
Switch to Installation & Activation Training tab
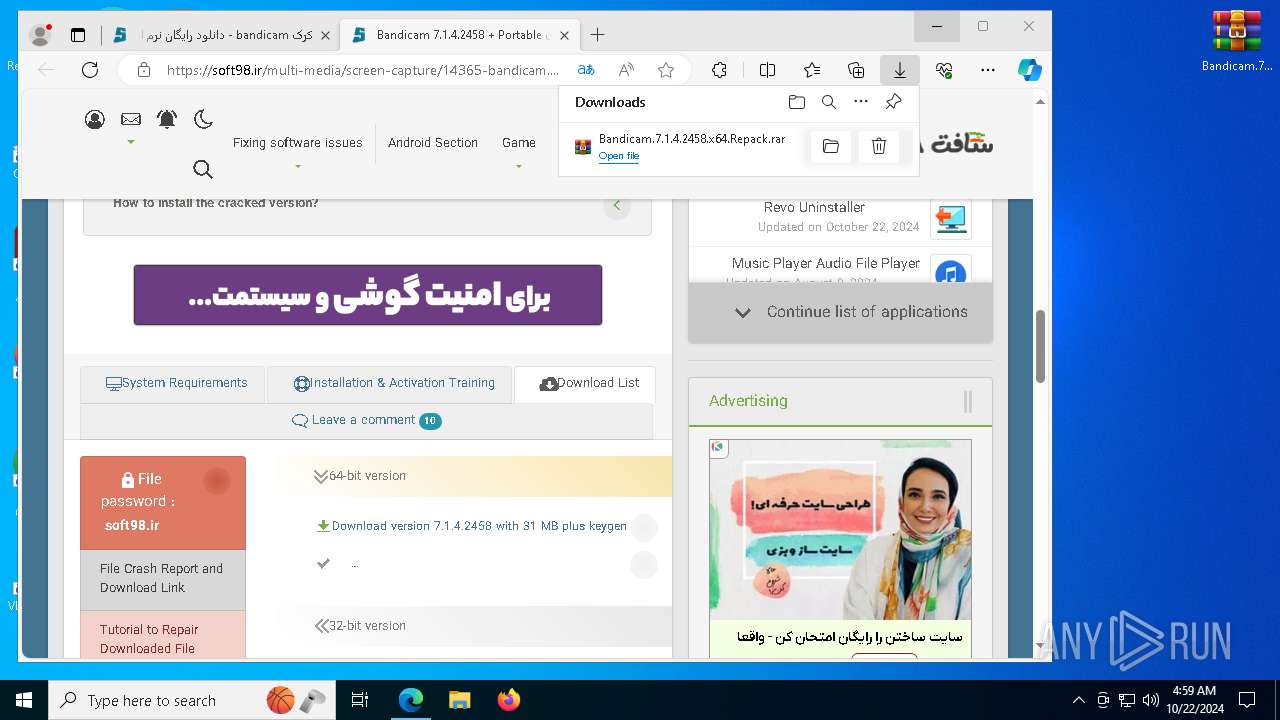(389, 384)
